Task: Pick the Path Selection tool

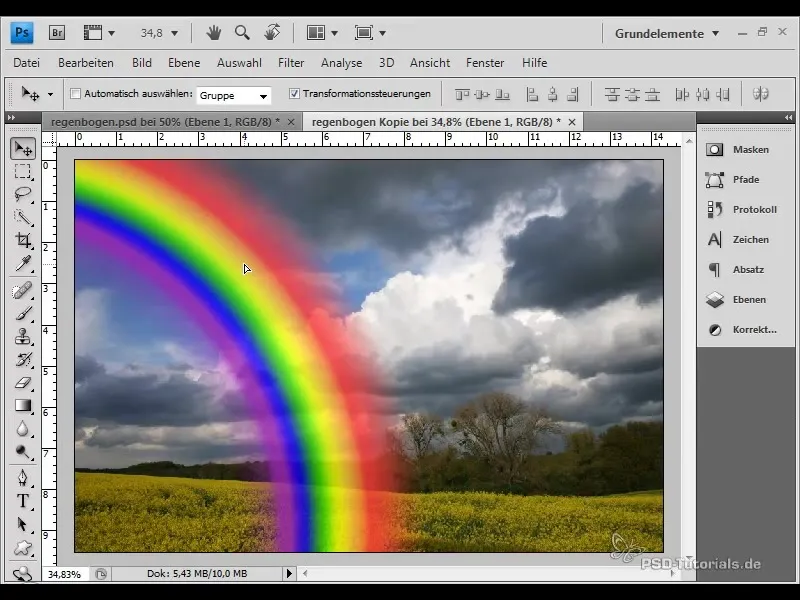Action: (x=23, y=524)
